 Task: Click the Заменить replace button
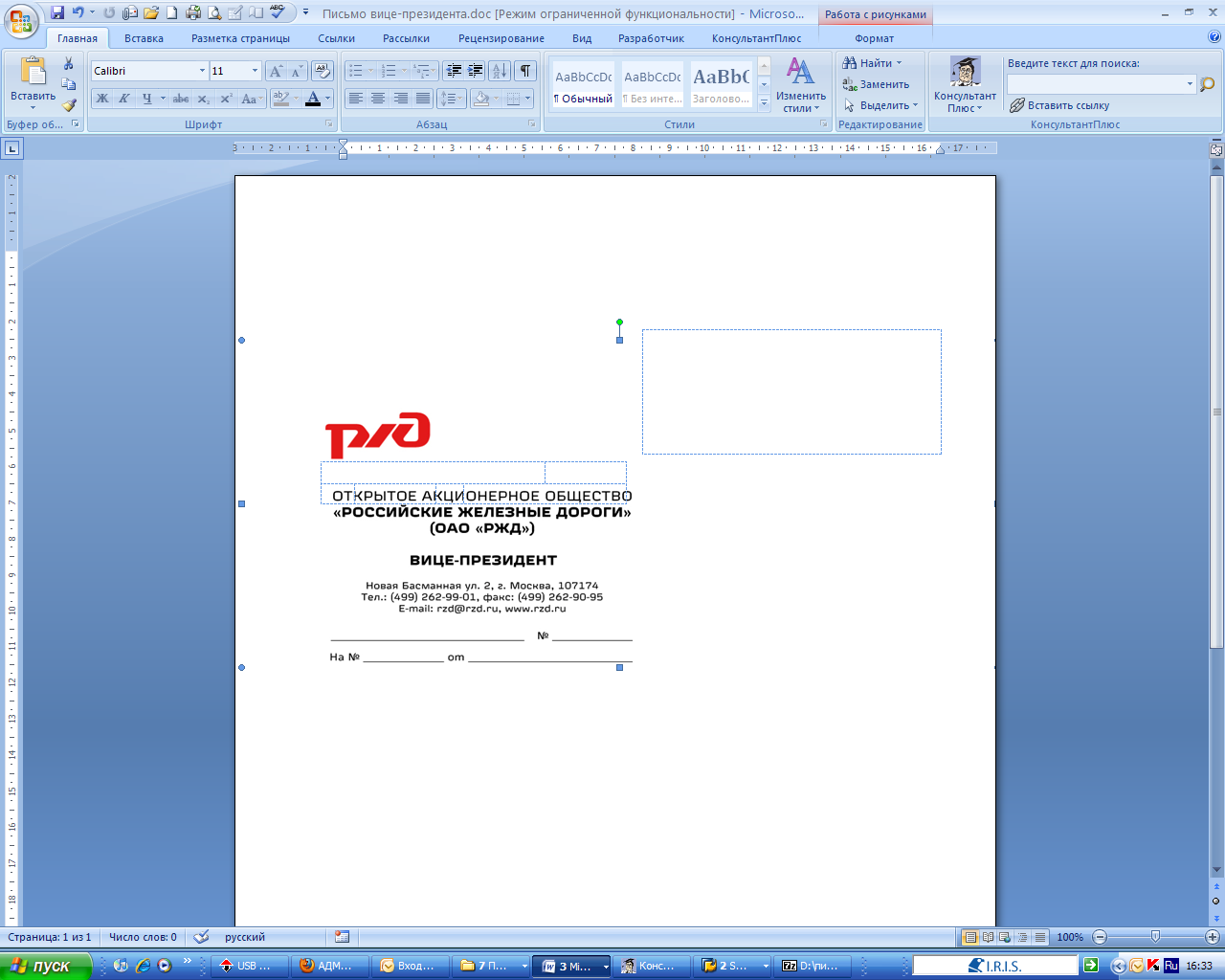[876, 84]
